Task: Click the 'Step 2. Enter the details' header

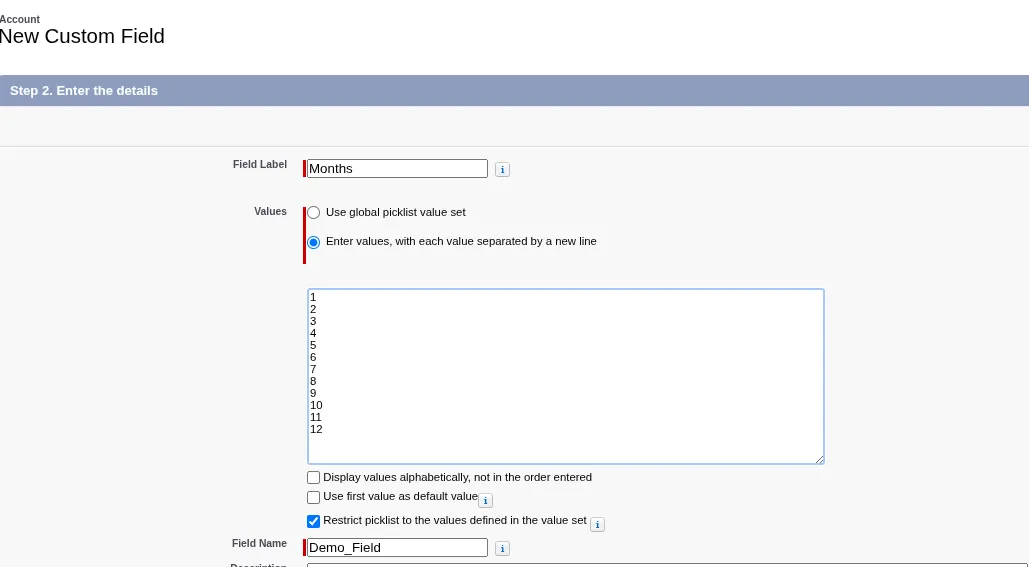Action: tap(84, 90)
